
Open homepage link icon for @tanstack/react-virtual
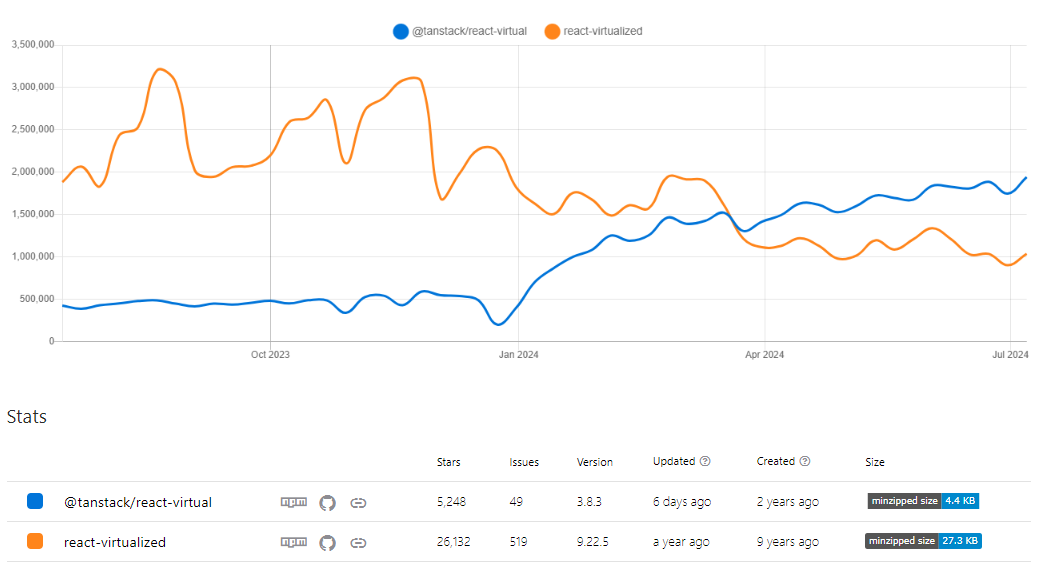tap(358, 503)
